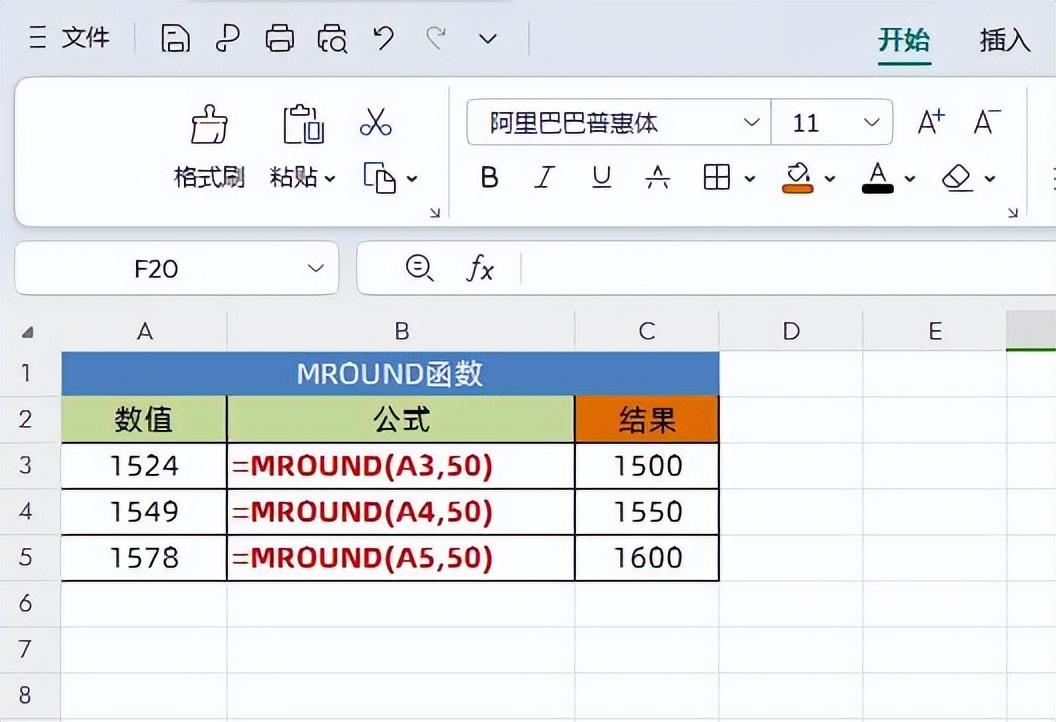
Task: Expand the quick access toolbar chevron
Action: coord(488,39)
